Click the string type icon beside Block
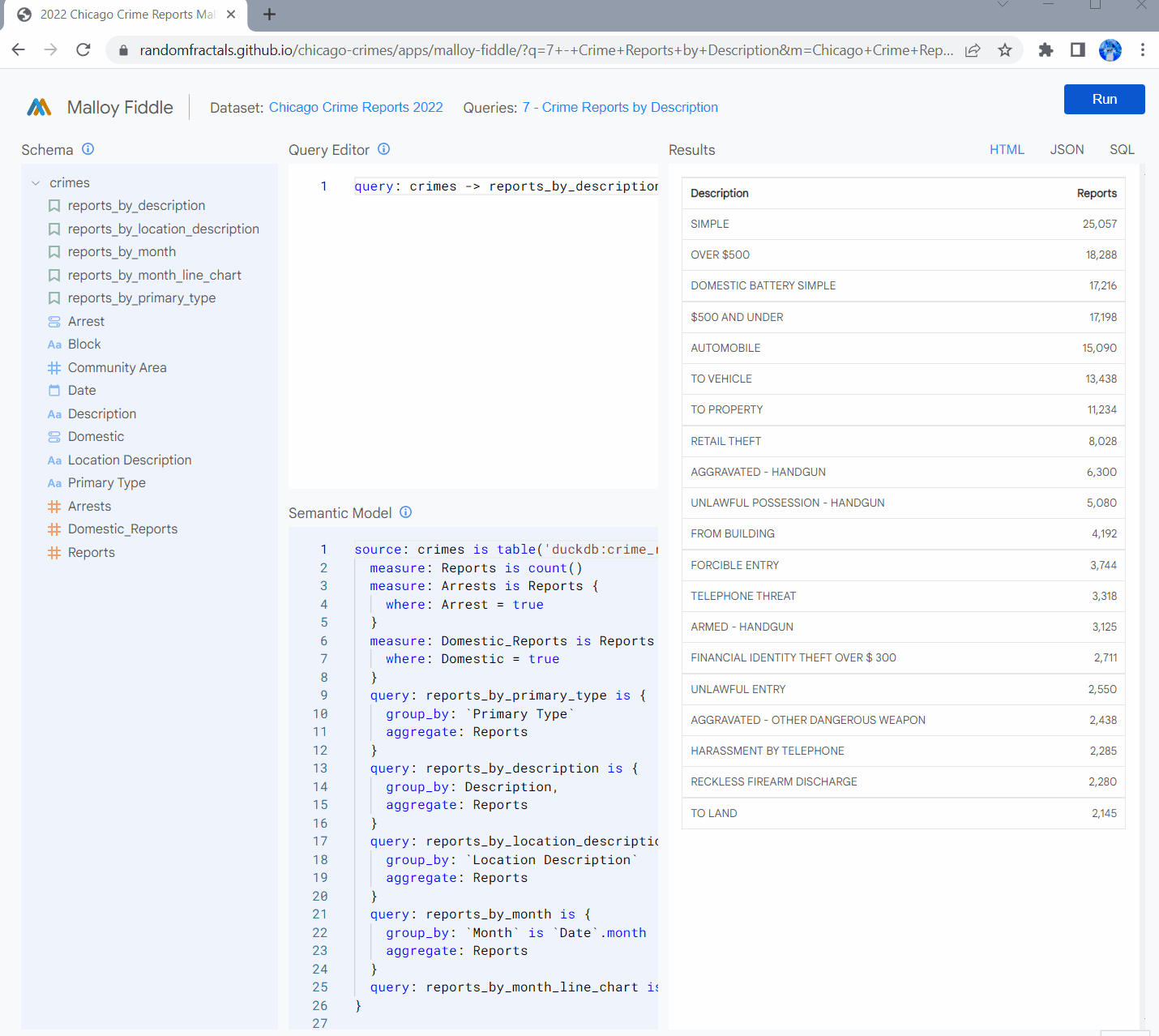1159x1036 pixels. [x=54, y=345]
